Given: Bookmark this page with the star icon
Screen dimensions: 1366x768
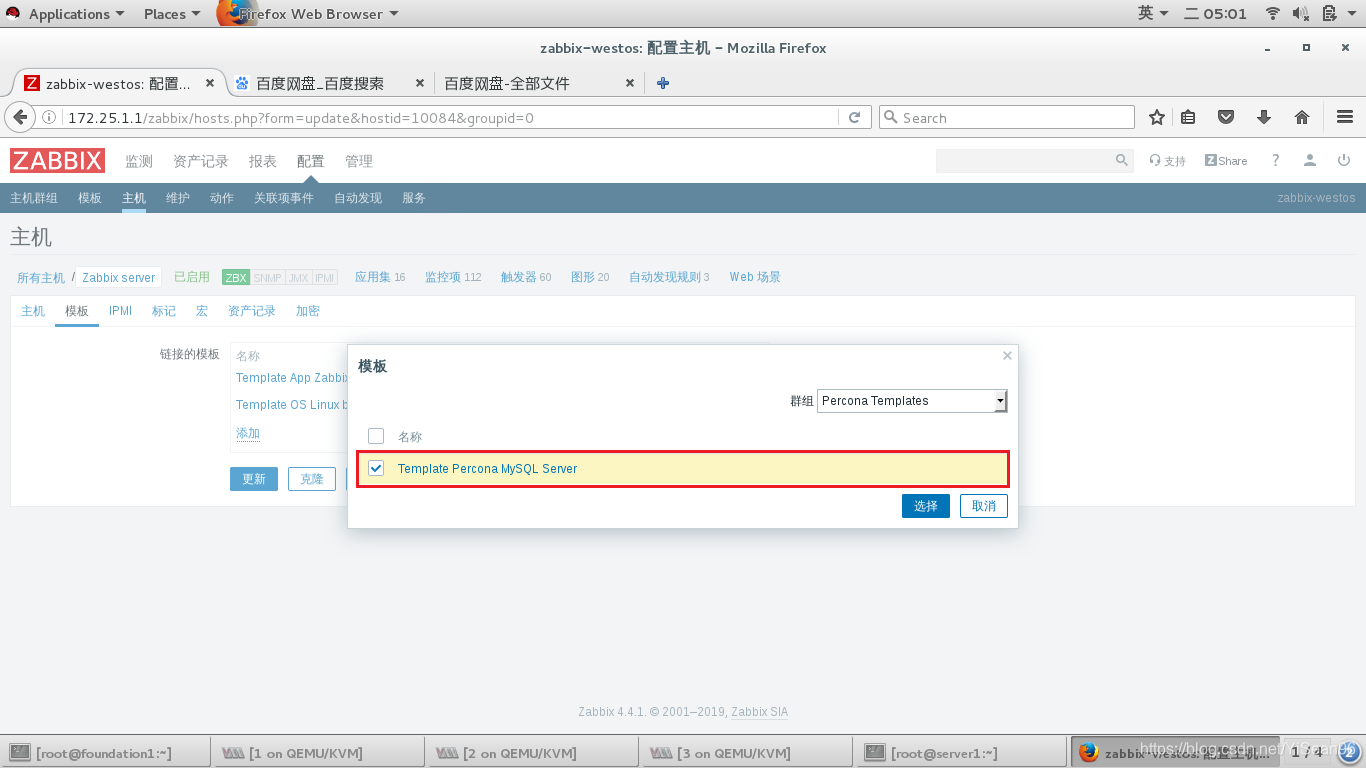Looking at the screenshot, I should 1157,117.
